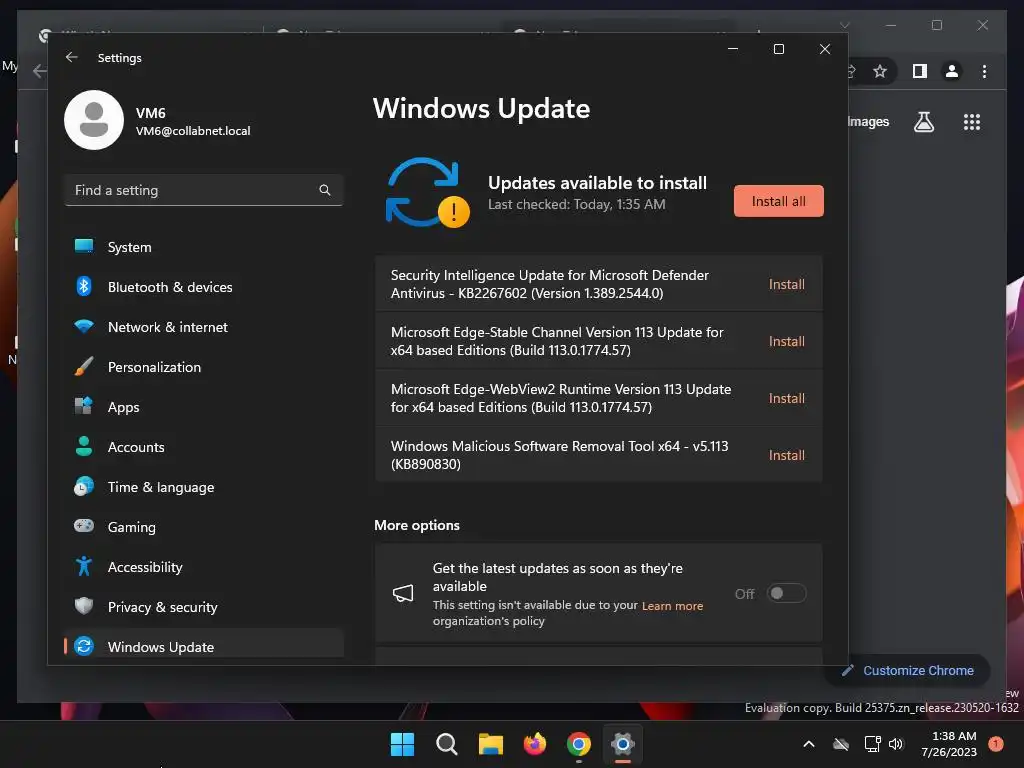The image size is (1024, 768).
Task: Click Install all button
Action: pyautogui.click(x=778, y=201)
